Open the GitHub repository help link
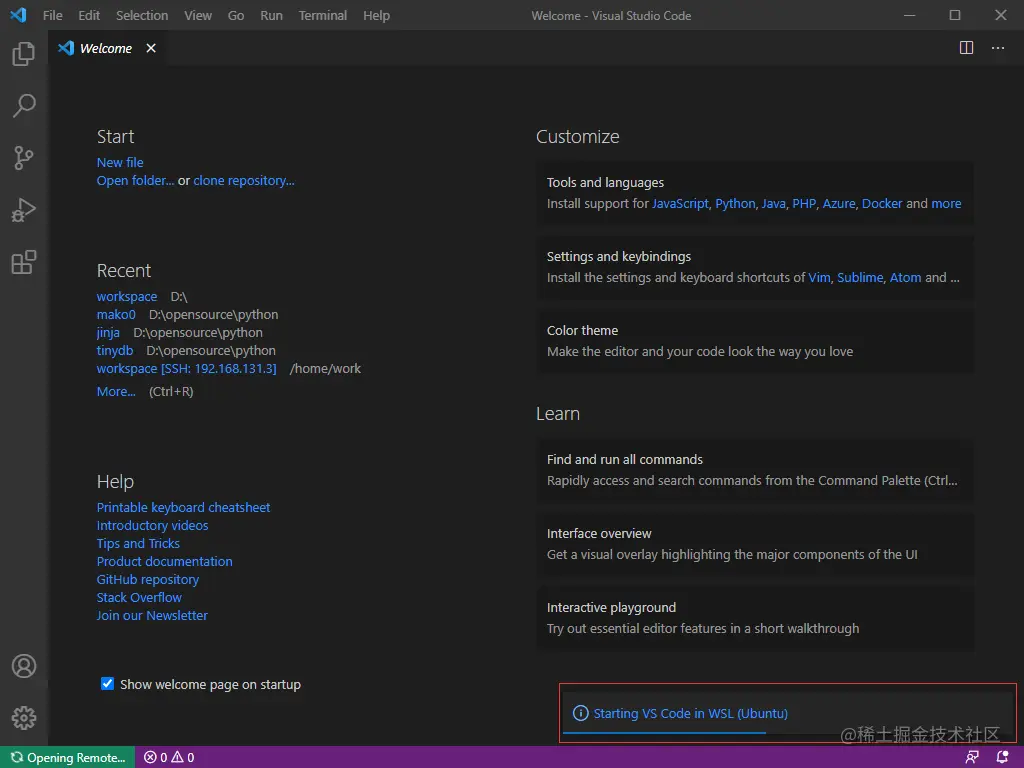The width and height of the screenshot is (1024, 768). point(147,579)
